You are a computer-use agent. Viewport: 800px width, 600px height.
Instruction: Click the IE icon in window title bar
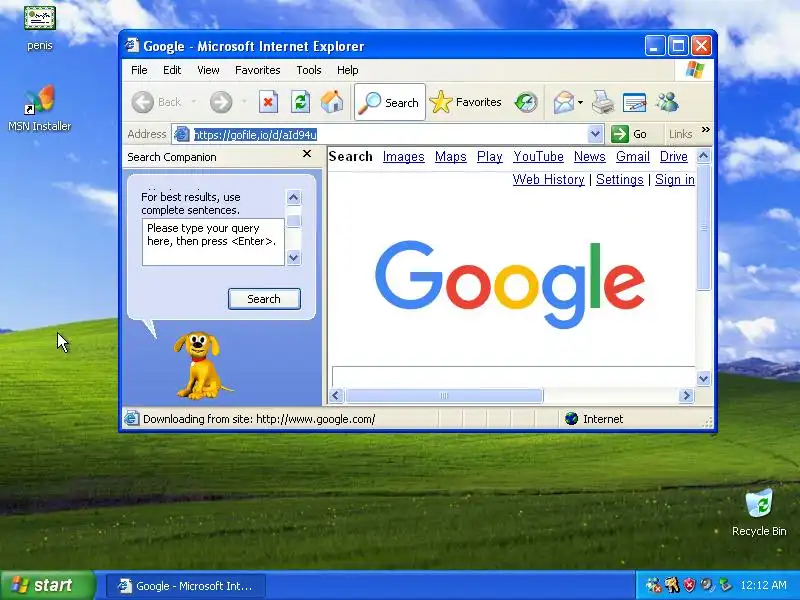click(x=132, y=45)
